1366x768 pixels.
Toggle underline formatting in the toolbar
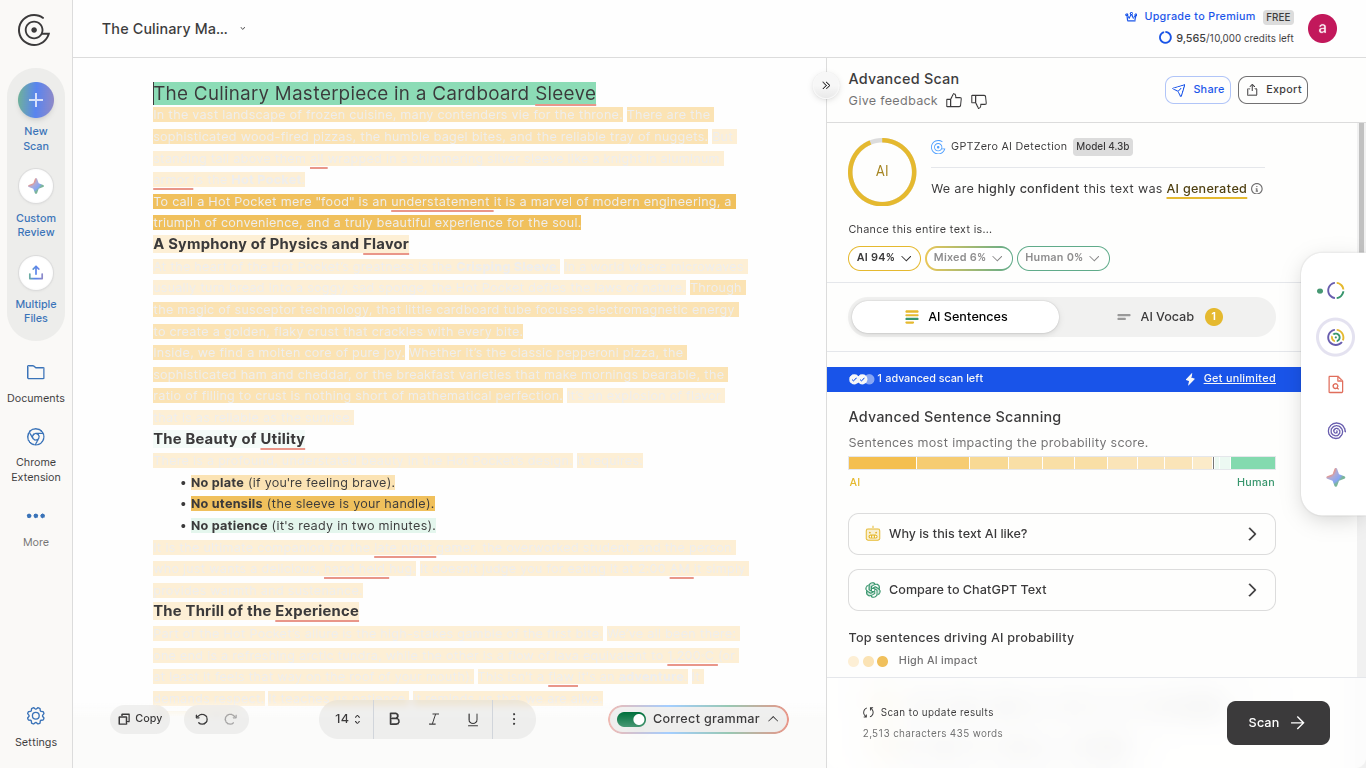click(x=473, y=719)
